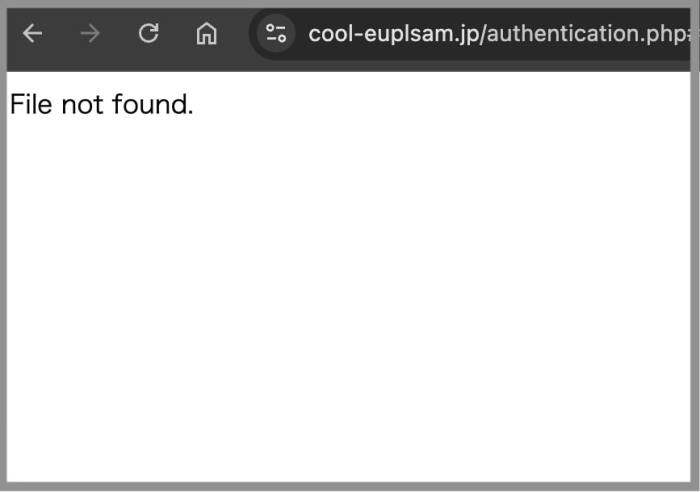Reload the page with the circular arrow
The image size is (700, 492).
[148, 33]
